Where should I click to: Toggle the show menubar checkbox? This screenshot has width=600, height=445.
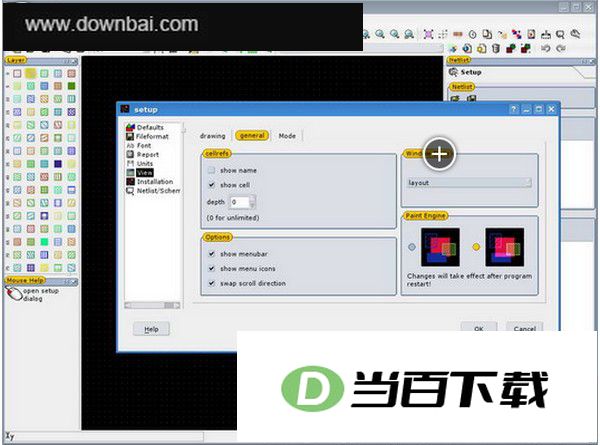pyautogui.click(x=211, y=254)
